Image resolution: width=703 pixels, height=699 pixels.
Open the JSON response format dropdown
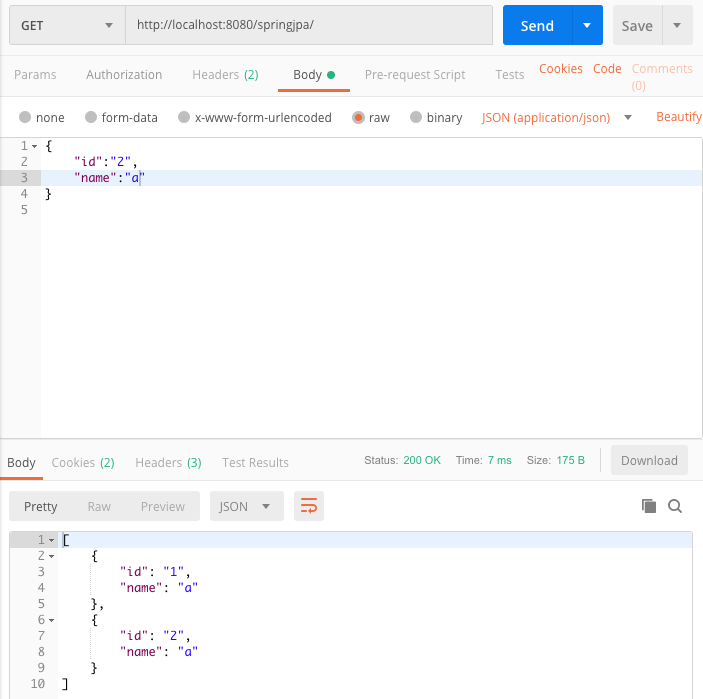pos(247,506)
